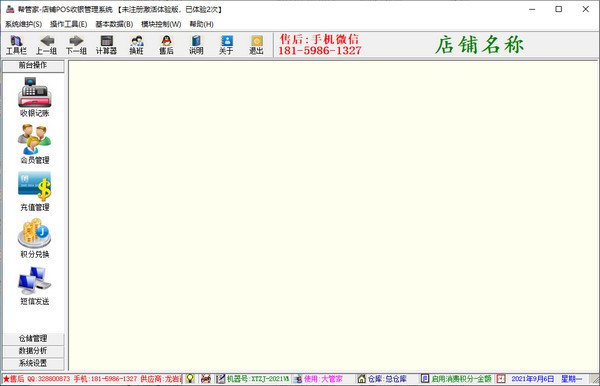Click the date 2021年9月6日 in status bar
The width and height of the screenshot is (600, 386).
pyautogui.click(x=533, y=379)
